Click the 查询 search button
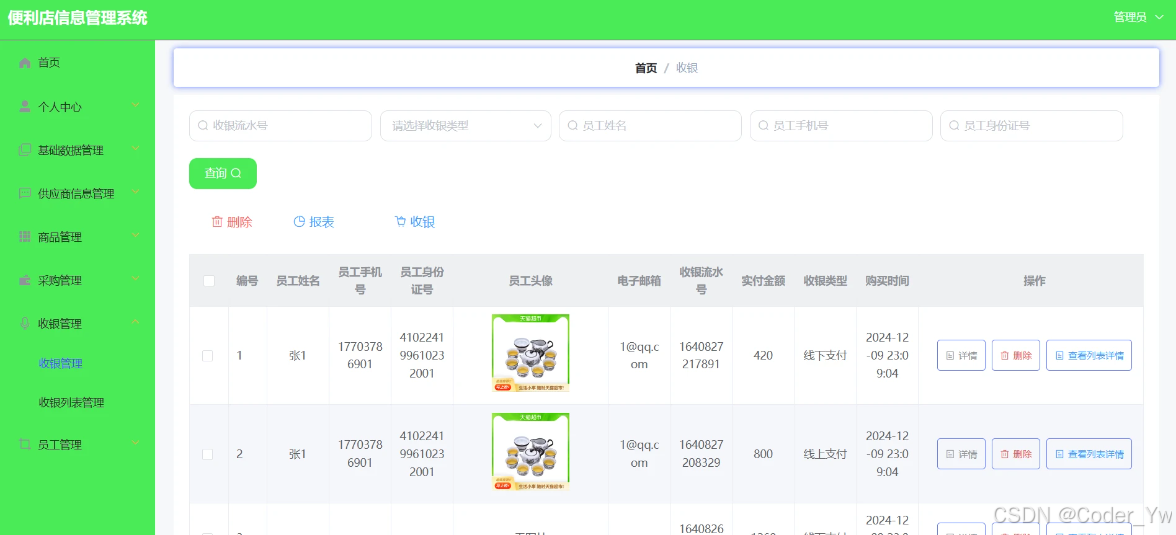Viewport: 1176px width, 535px height. click(223, 173)
